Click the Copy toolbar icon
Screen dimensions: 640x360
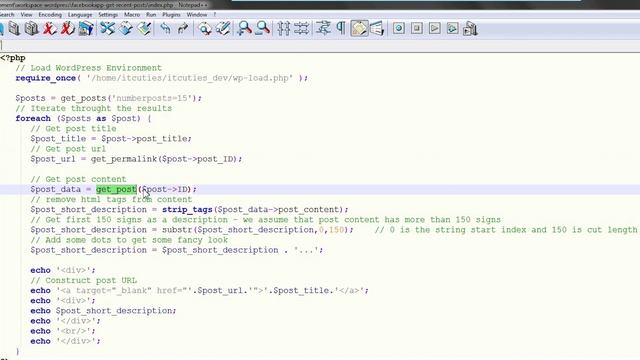click(x=126, y=29)
